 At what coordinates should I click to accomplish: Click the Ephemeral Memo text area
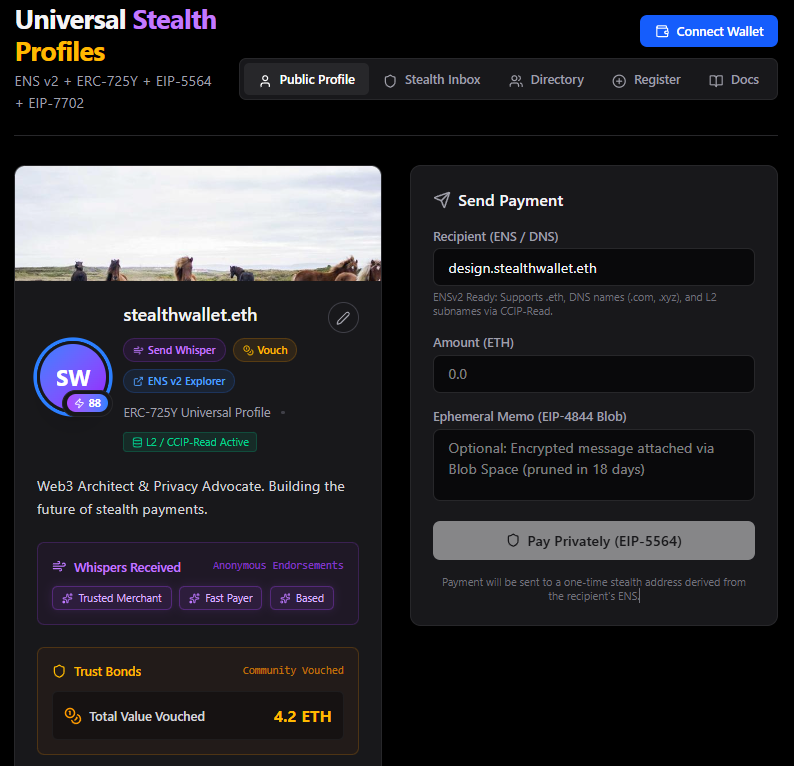(593, 465)
